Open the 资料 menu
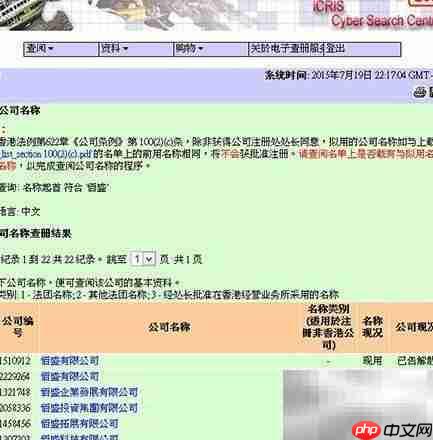Screen dimensions: 433x440 point(136,49)
